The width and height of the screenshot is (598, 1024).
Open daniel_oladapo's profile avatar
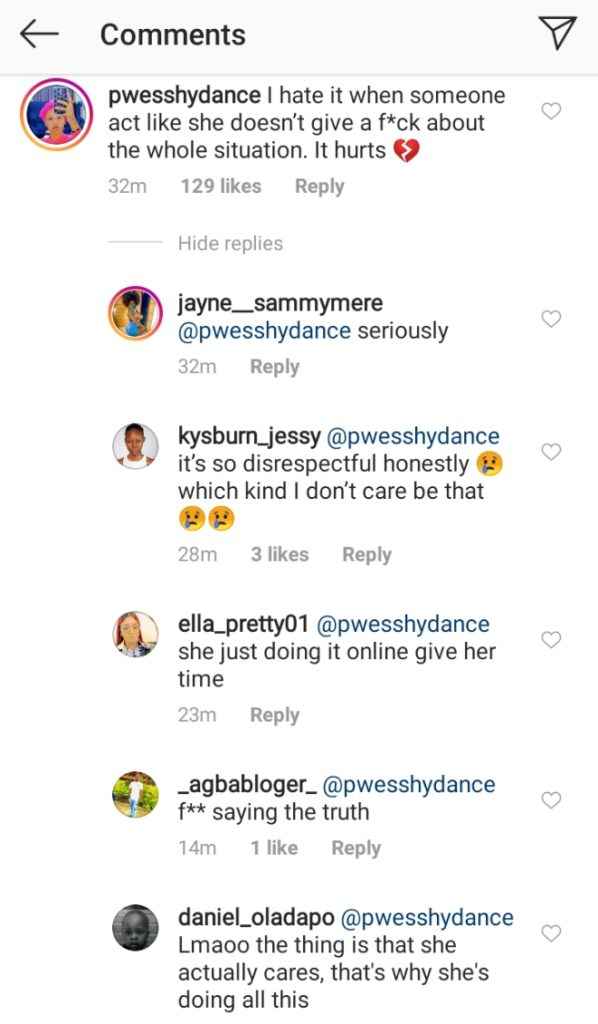(x=135, y=927)
